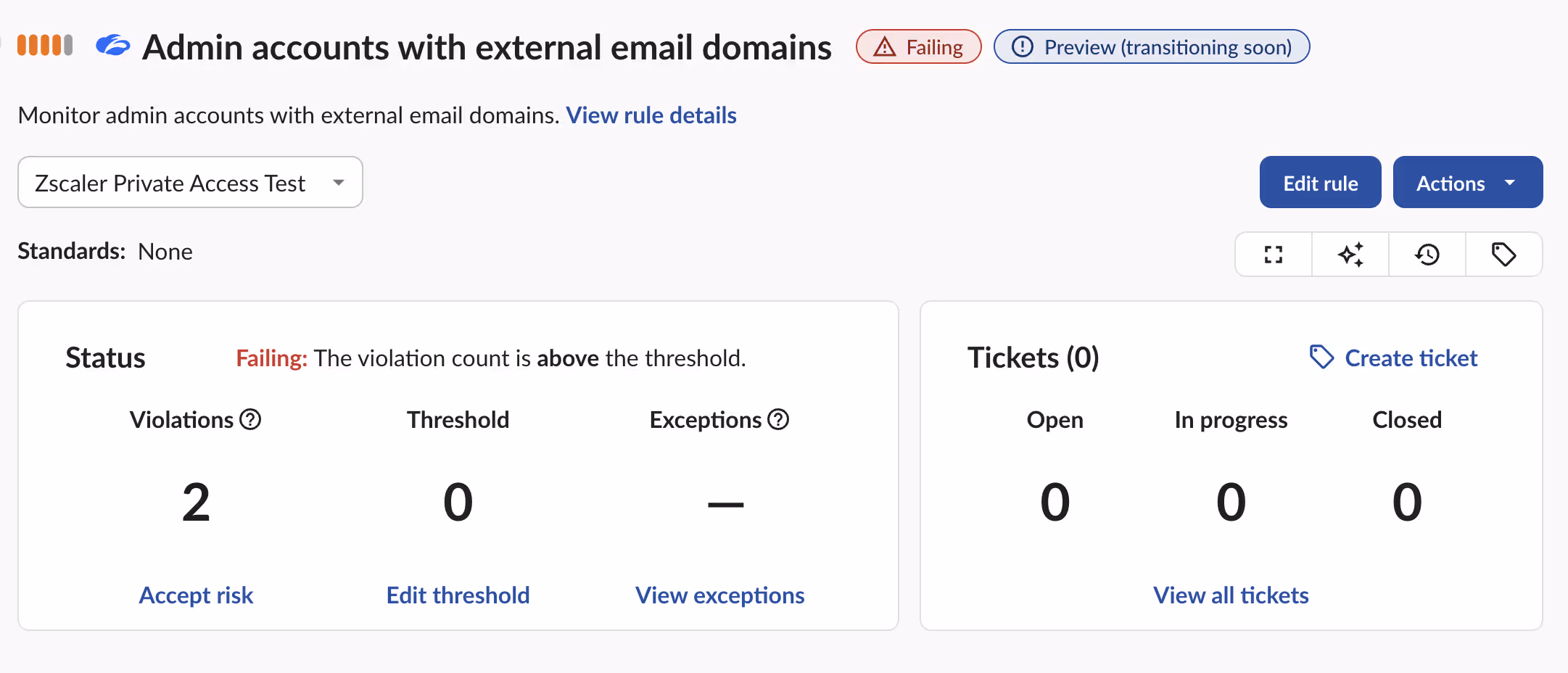Click the Create ticket link
The height and width of the screenshot is (673, 1568).
[1411, 358]
